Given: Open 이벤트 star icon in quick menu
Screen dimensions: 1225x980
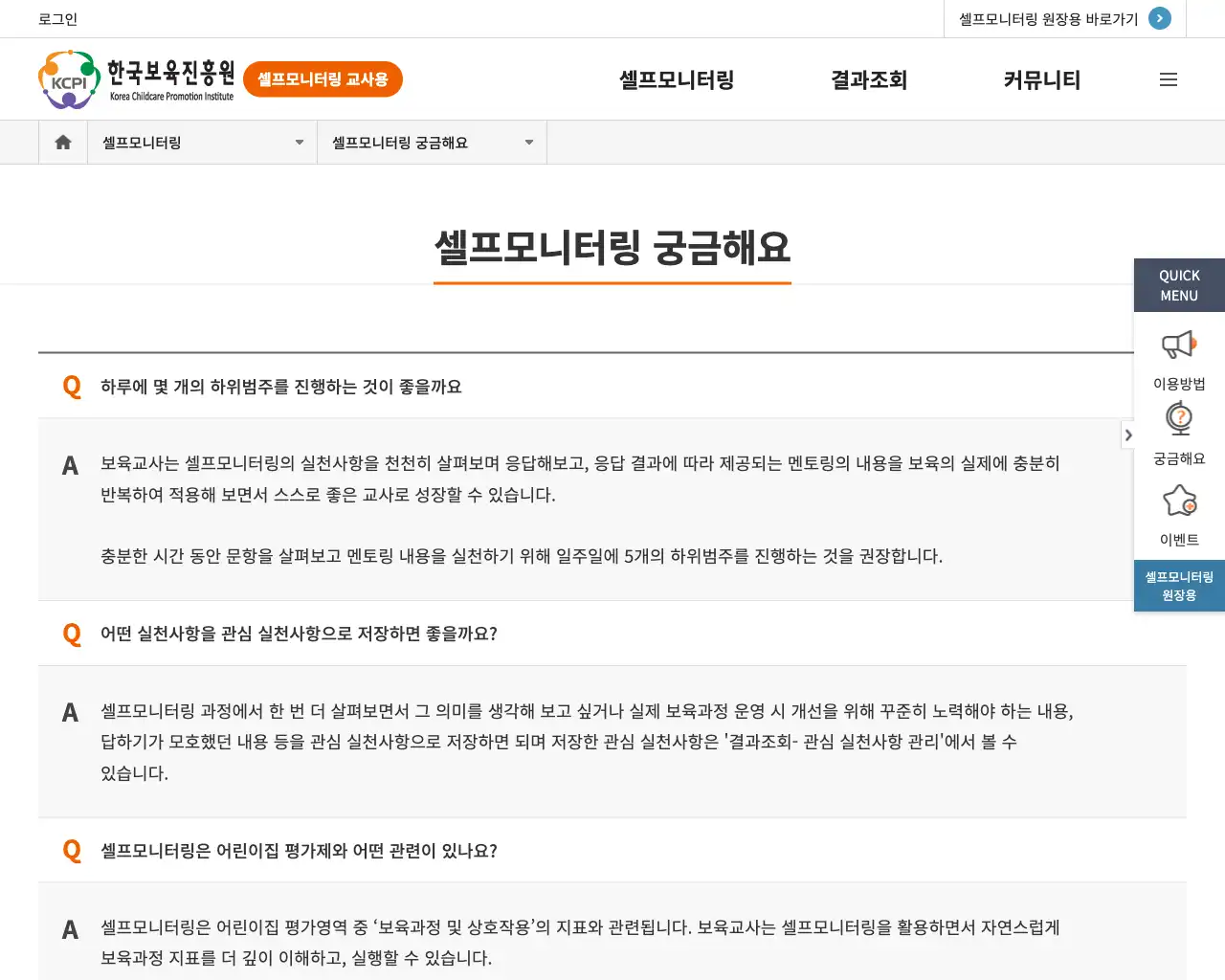Looking at the screenshot, I should (x=1179, y=501).
